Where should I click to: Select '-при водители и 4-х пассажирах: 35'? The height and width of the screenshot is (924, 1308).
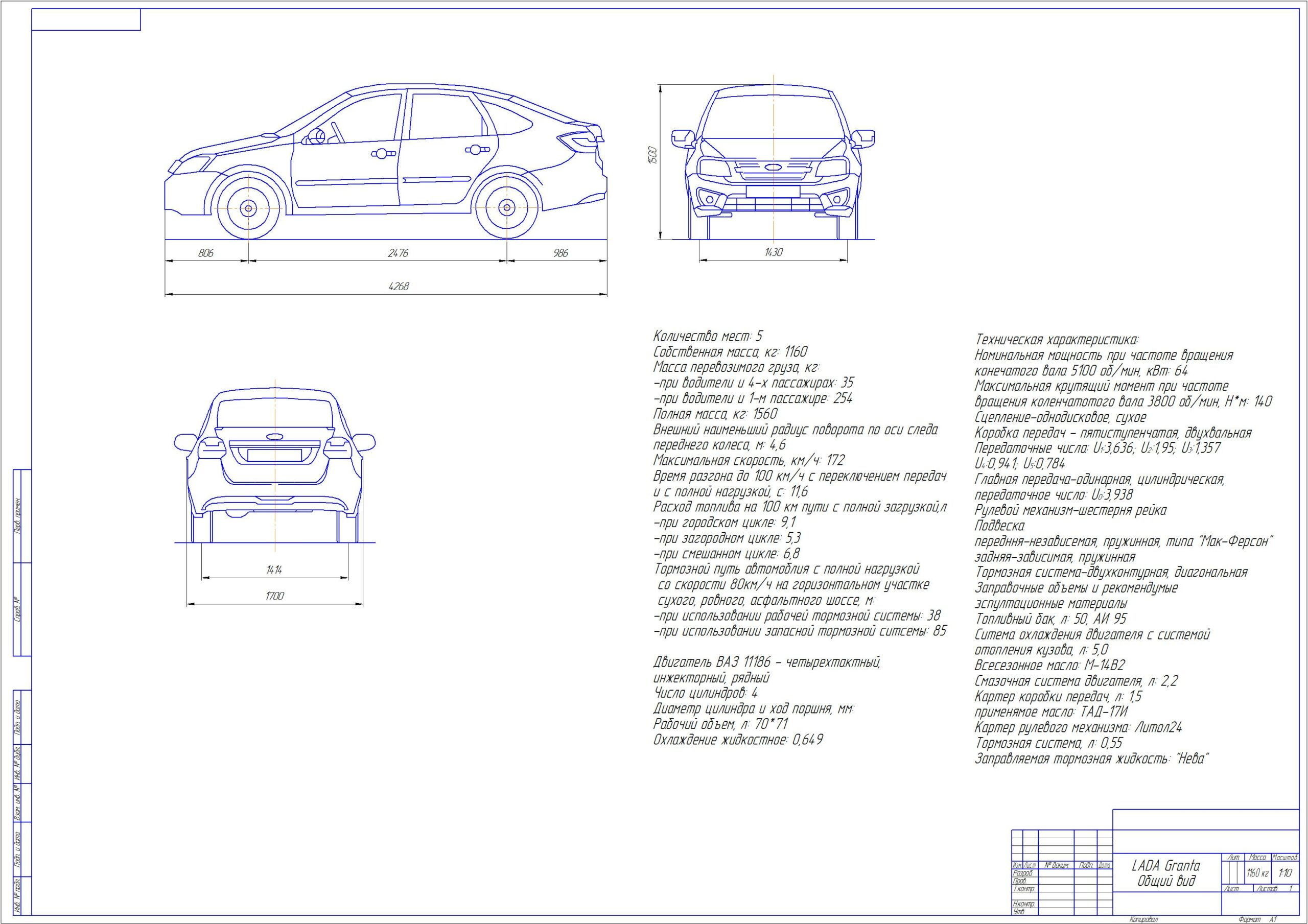click(754, 383)
